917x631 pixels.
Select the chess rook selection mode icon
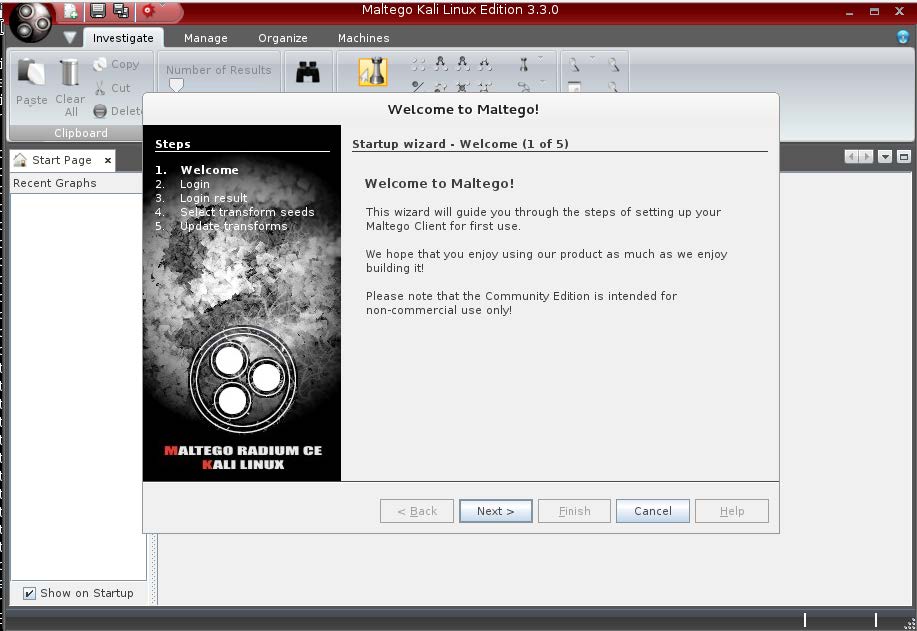372,72
